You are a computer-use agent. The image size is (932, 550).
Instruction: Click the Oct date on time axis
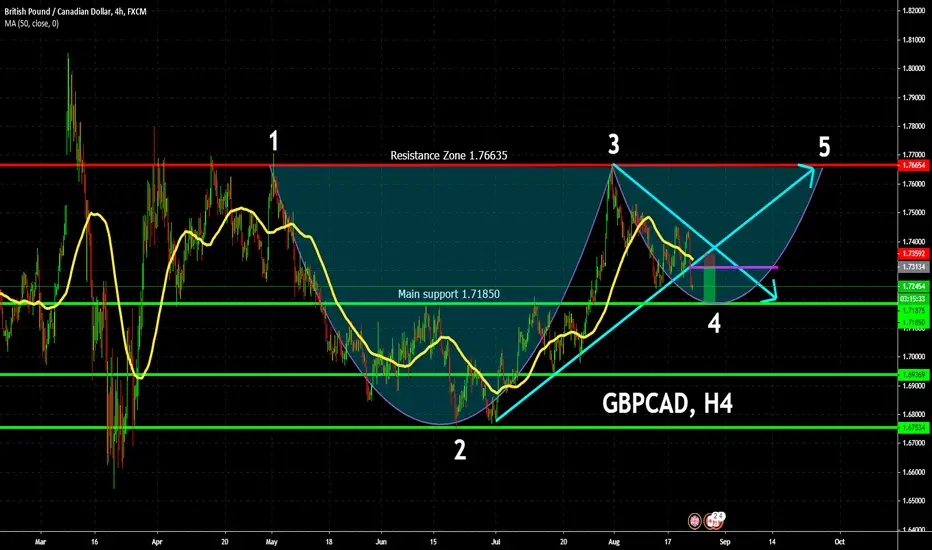coord(839,542)
